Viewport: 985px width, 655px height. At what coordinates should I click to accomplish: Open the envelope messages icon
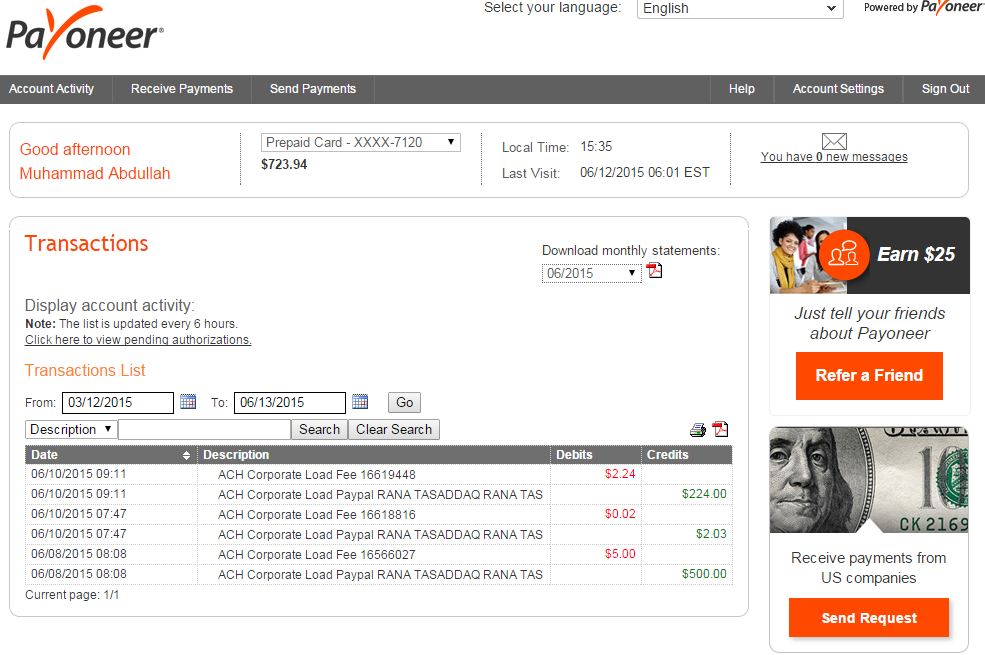point(834,141)
